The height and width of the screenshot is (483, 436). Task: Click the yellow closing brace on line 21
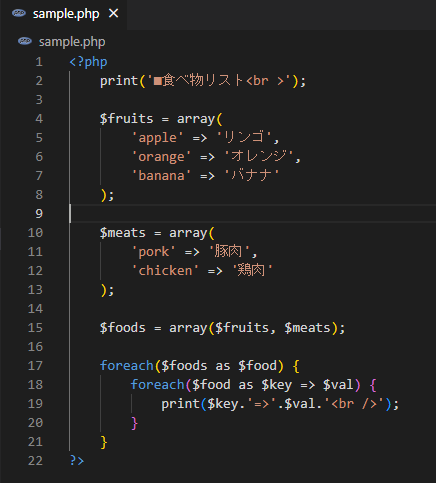[104, 442]
